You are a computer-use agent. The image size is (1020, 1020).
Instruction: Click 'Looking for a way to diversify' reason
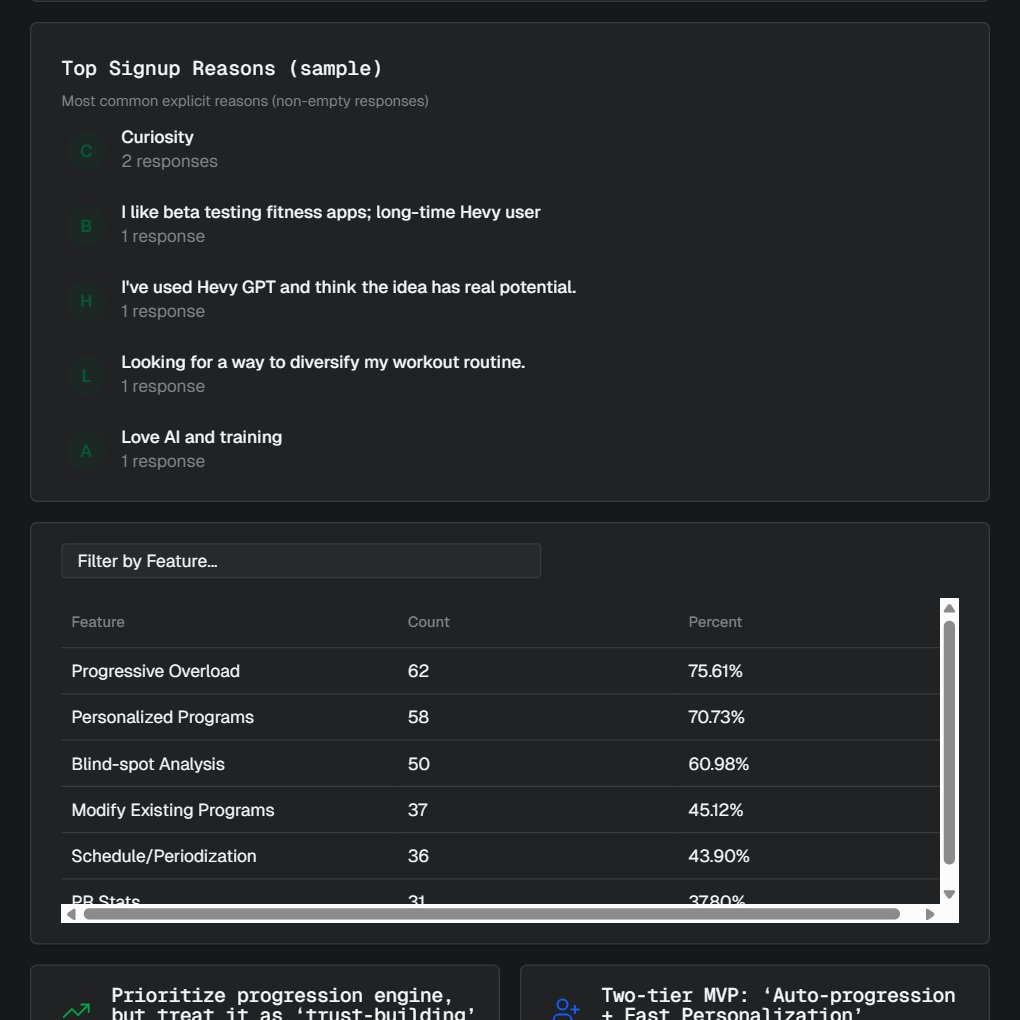tap(323, 362)
